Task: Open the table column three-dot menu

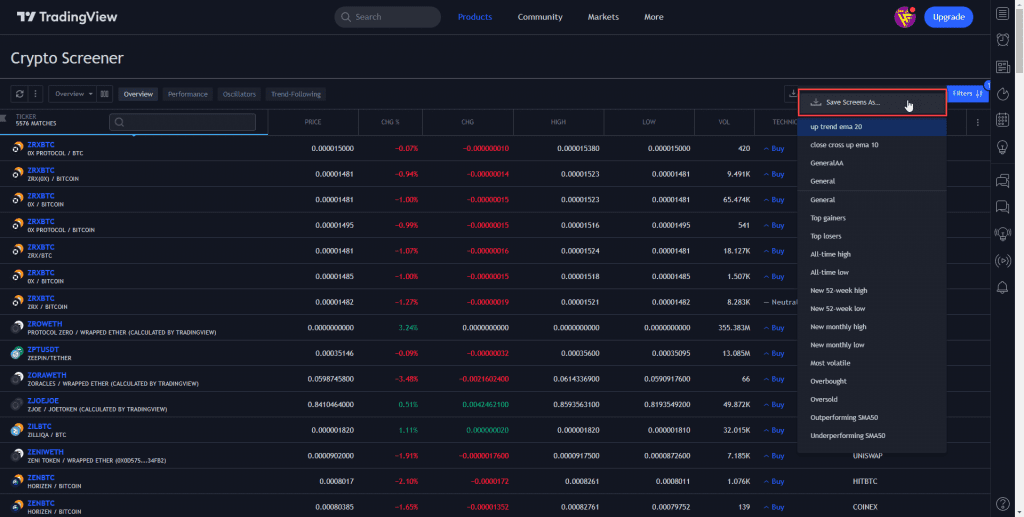Action: point(978,123)
